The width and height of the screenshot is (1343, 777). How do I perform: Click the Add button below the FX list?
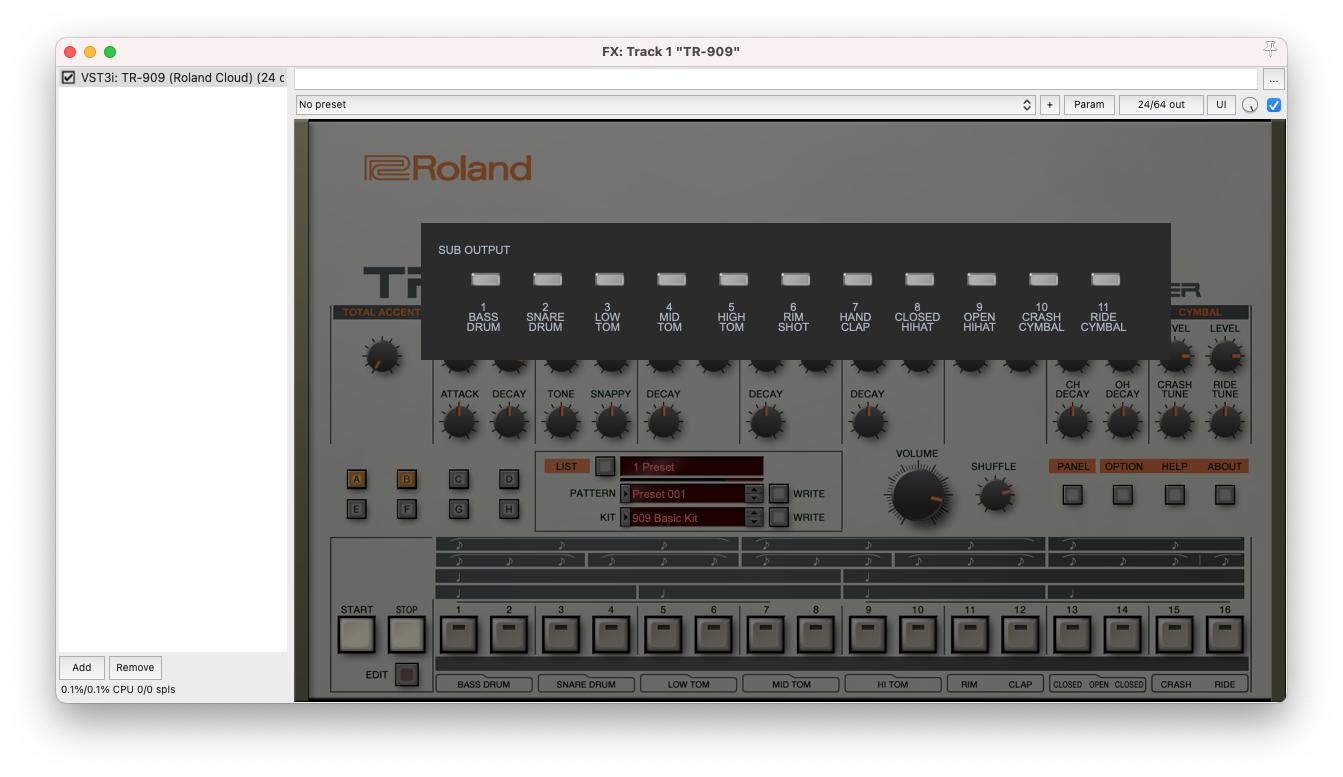pos(81,667)
